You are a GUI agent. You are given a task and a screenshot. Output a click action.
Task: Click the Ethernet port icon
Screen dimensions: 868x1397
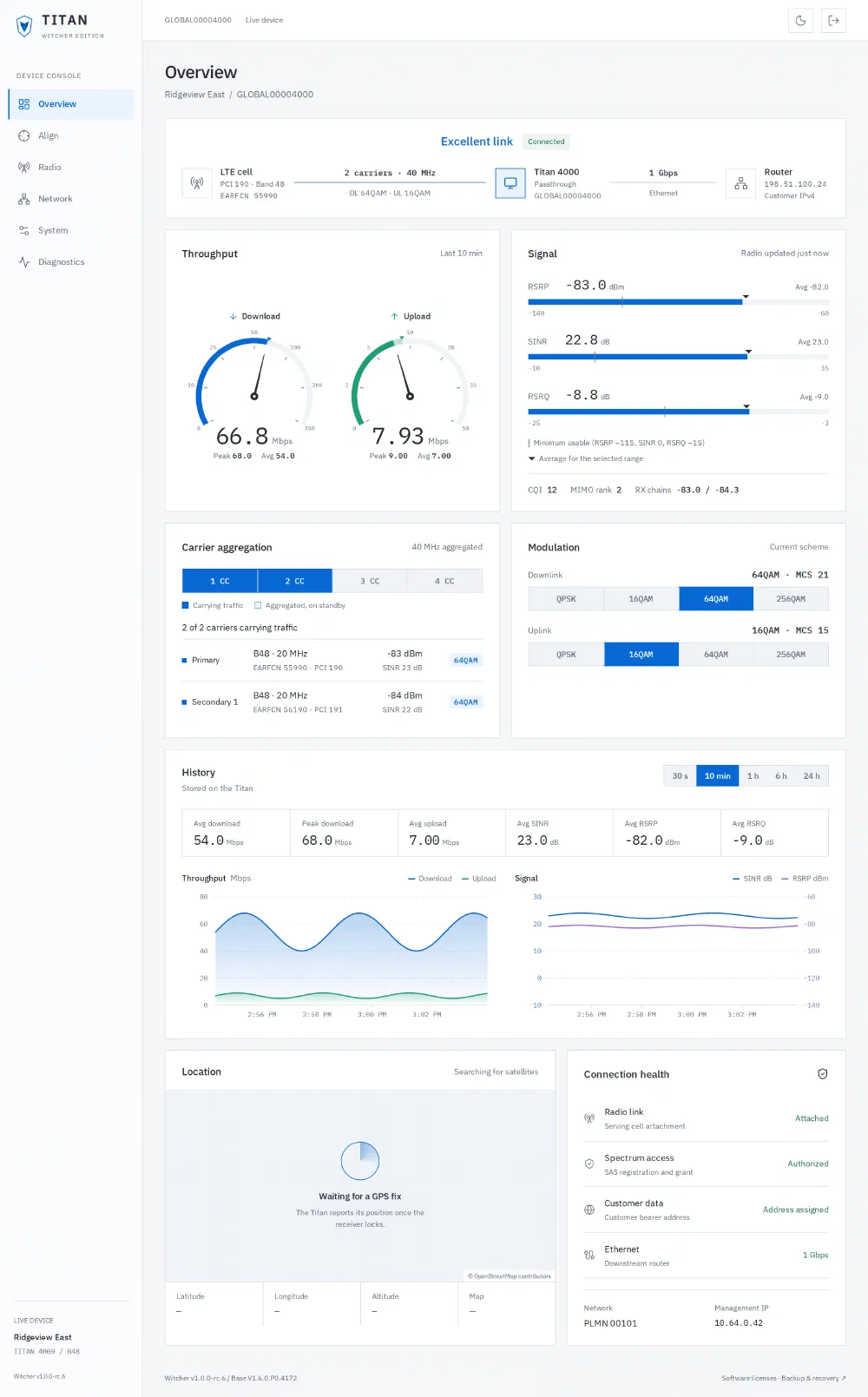coord(589,1255)
